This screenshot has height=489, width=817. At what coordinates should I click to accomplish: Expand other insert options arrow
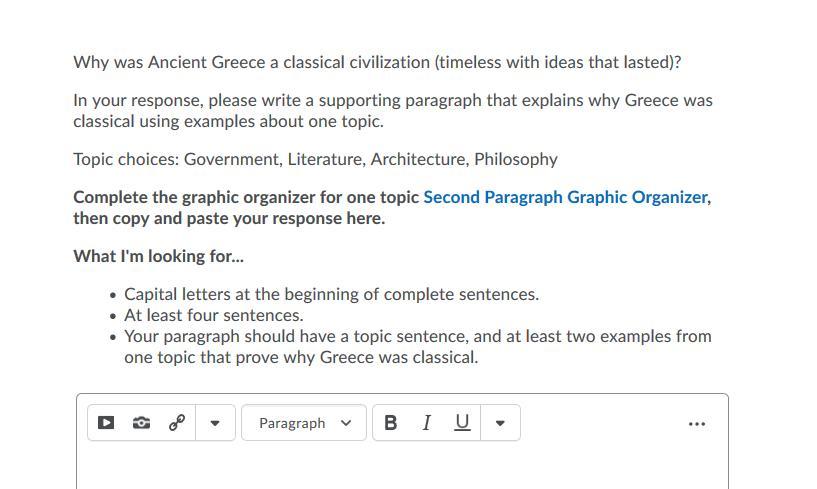click(x=214, y=423)
